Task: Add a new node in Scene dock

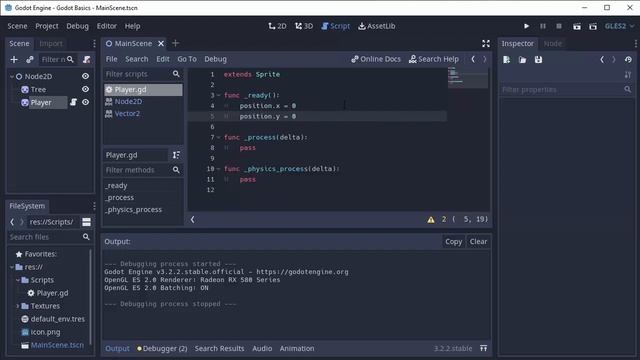Action: (14, 60)
